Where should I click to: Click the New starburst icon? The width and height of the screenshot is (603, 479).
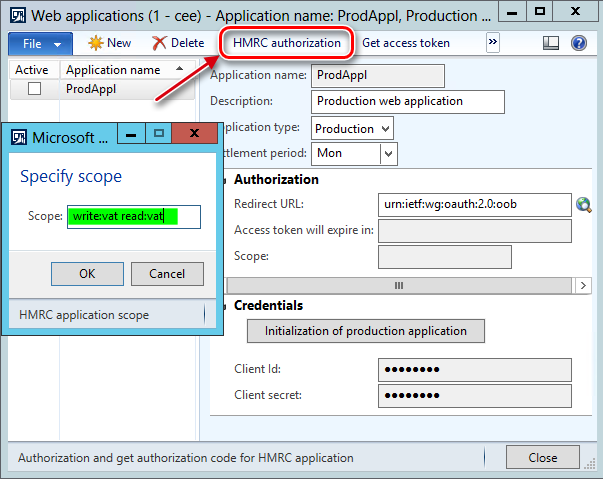[95, 43]
